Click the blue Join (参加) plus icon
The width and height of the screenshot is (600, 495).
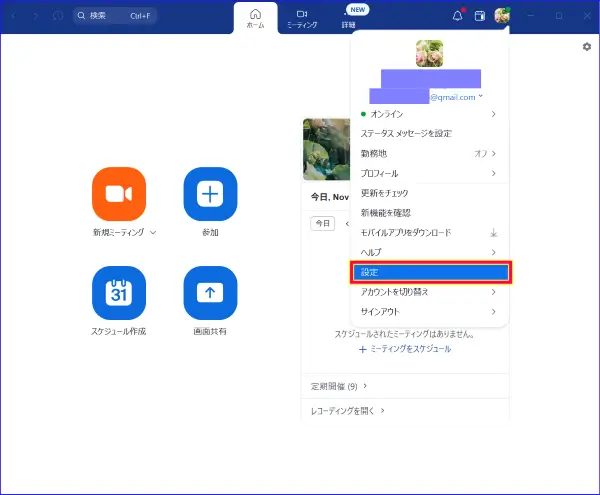[x=210, y=194]
